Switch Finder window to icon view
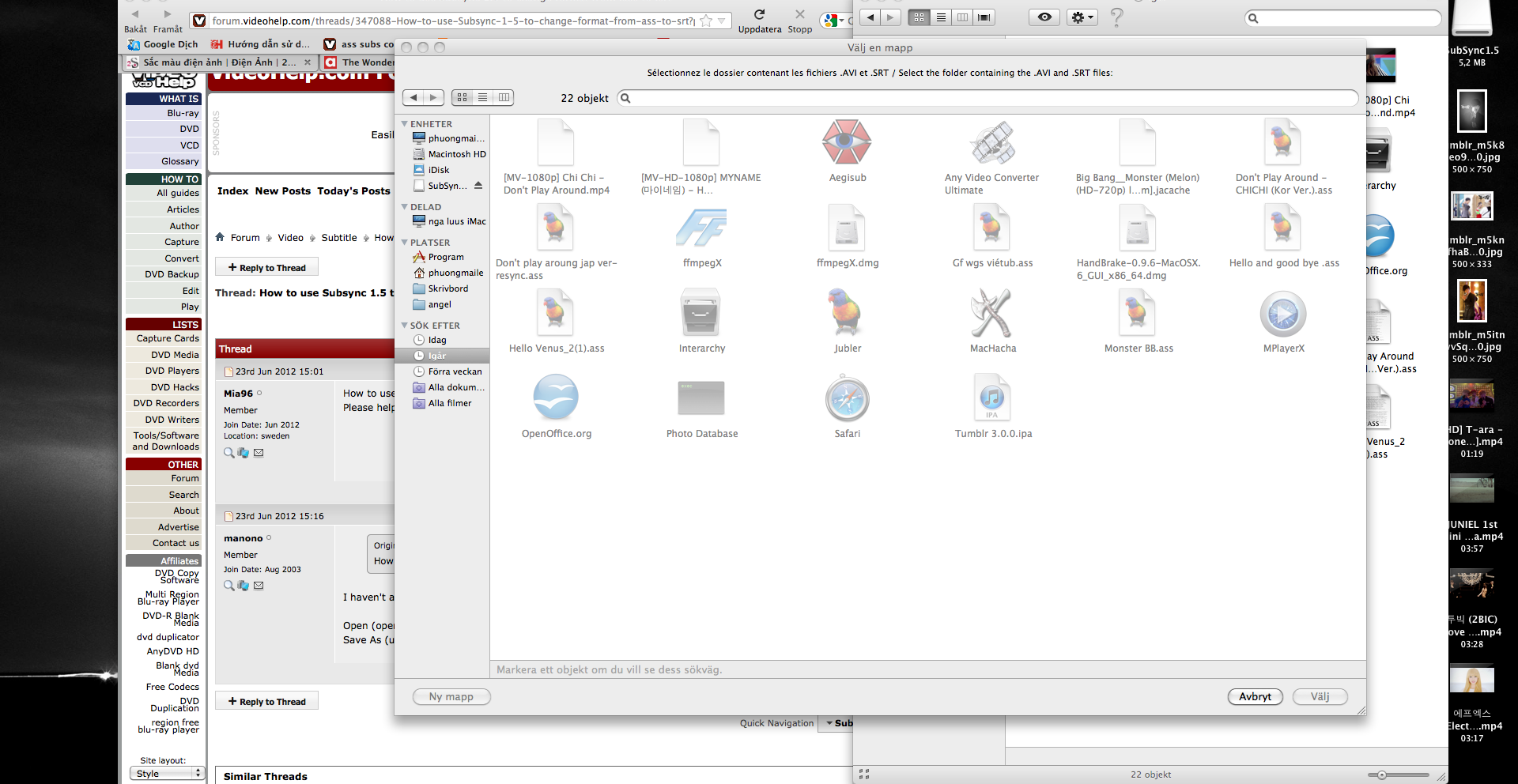Screen dimensions: 1518x784 919,17
